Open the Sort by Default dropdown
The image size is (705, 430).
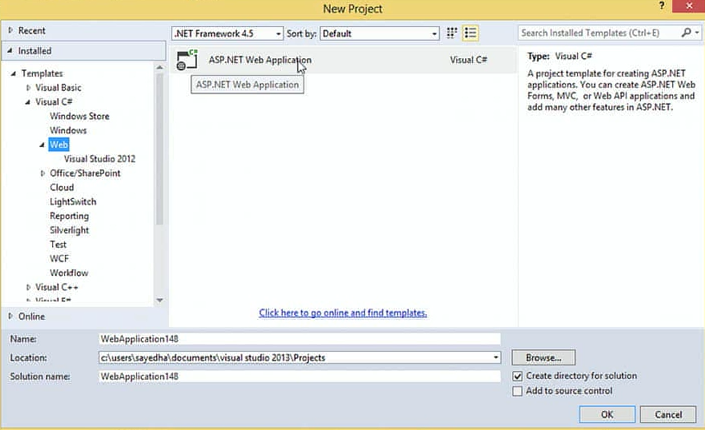pyautogui.click(x=379, y=33)
